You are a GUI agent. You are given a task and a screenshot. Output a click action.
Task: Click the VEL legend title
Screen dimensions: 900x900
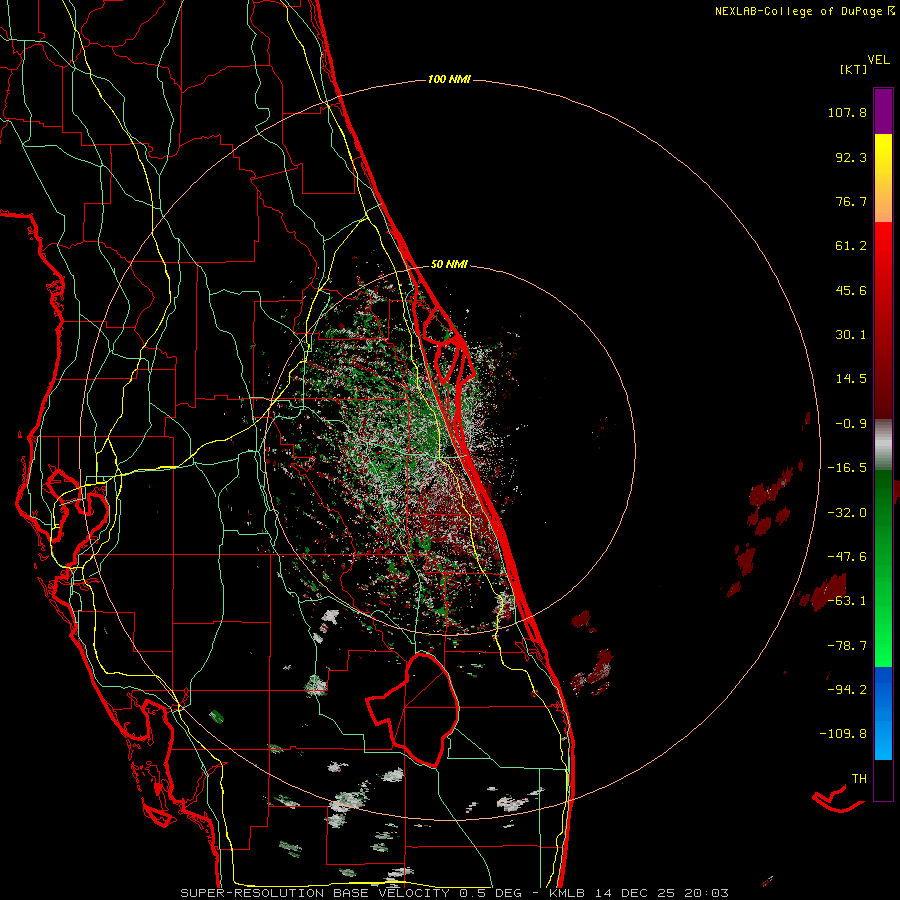pos(878,59)
